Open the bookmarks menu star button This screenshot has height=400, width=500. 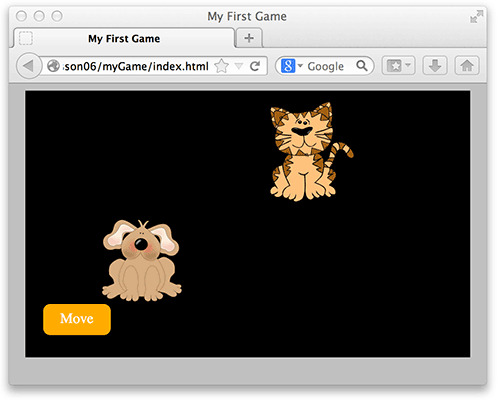(x=395, y=66)
